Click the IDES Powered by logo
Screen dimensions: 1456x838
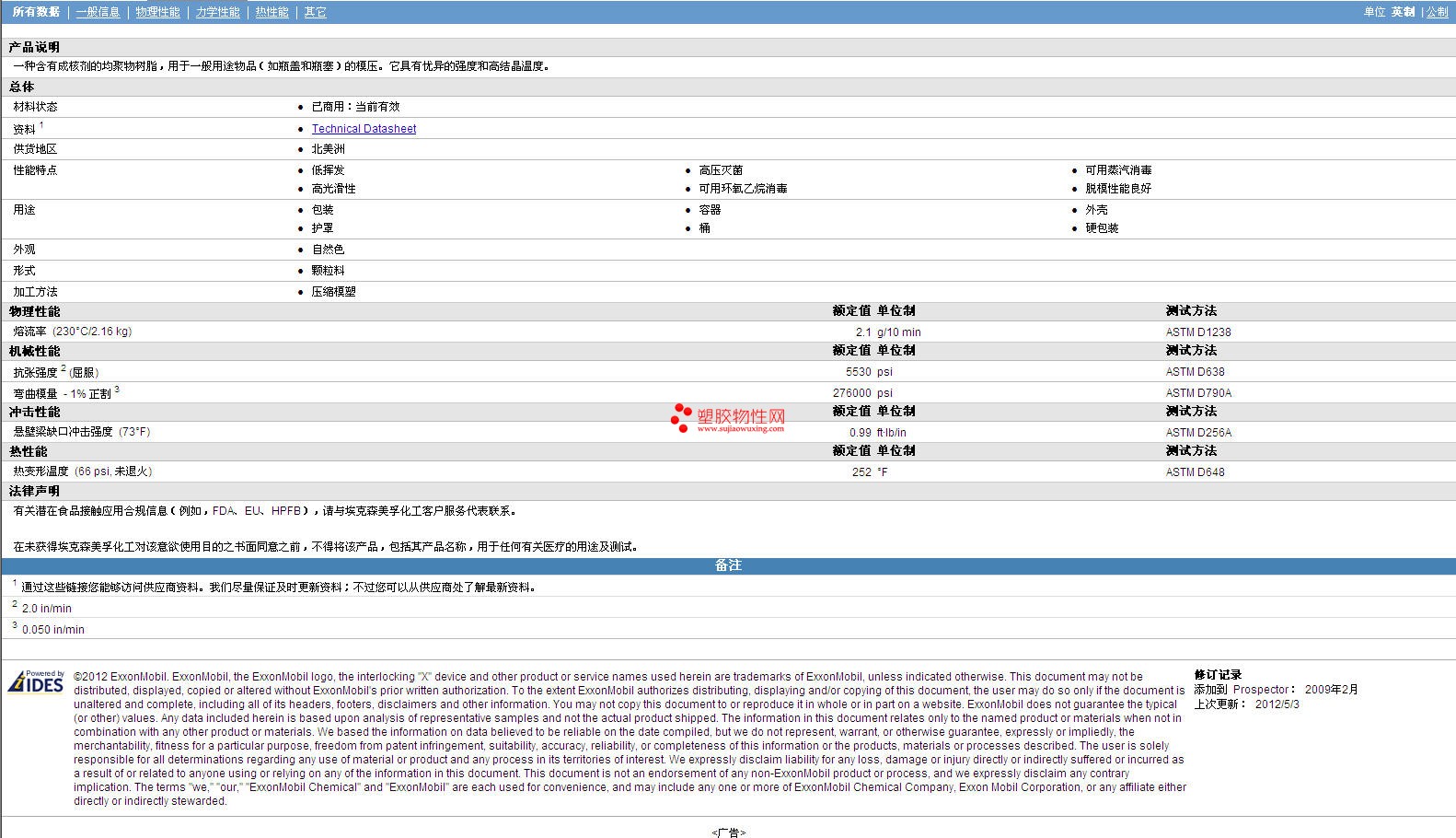tap(36, 681)
